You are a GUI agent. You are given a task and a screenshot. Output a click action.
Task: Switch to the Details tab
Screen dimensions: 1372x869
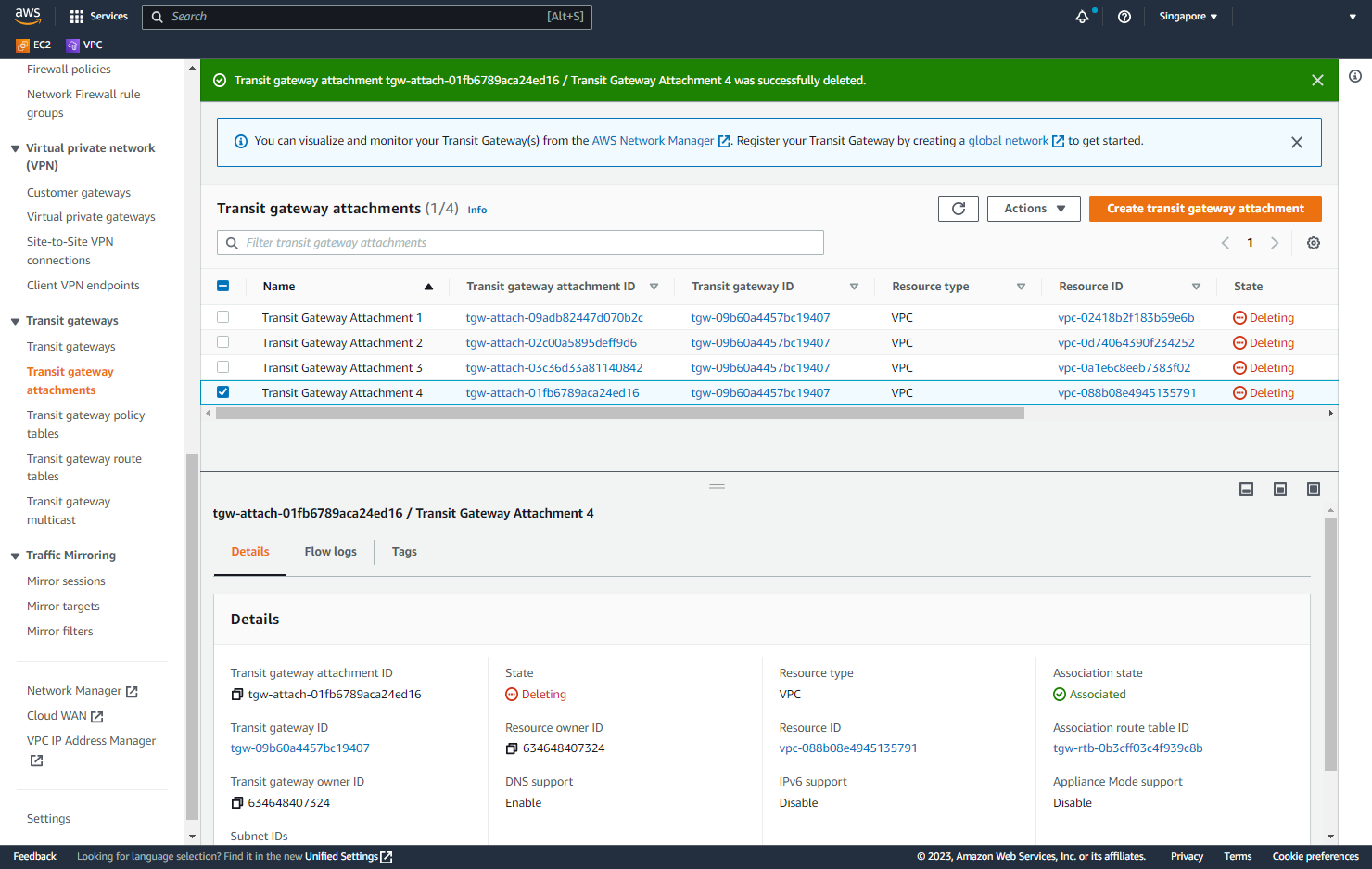point(250,552)
